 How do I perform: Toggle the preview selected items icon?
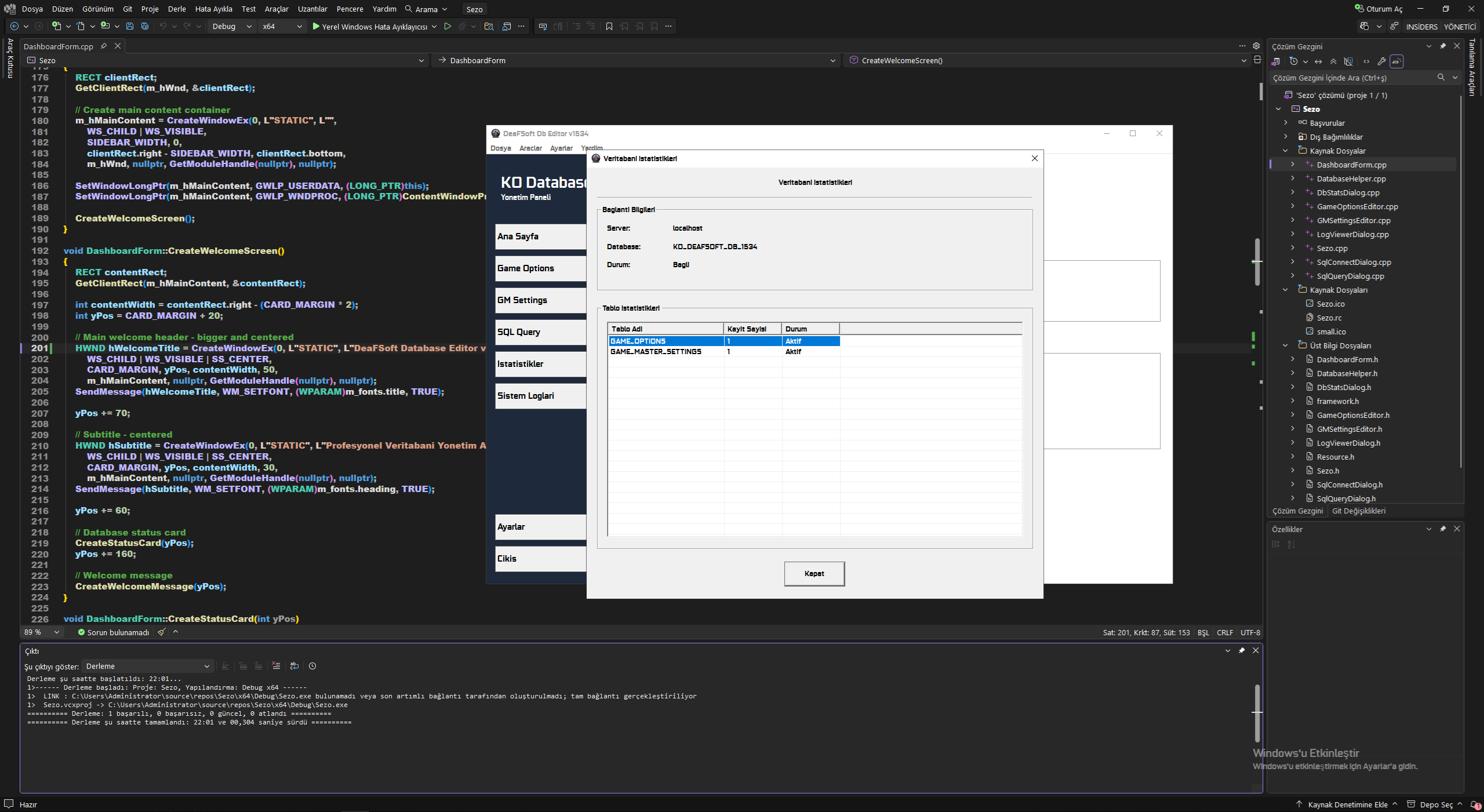[x=1397, y=61]
